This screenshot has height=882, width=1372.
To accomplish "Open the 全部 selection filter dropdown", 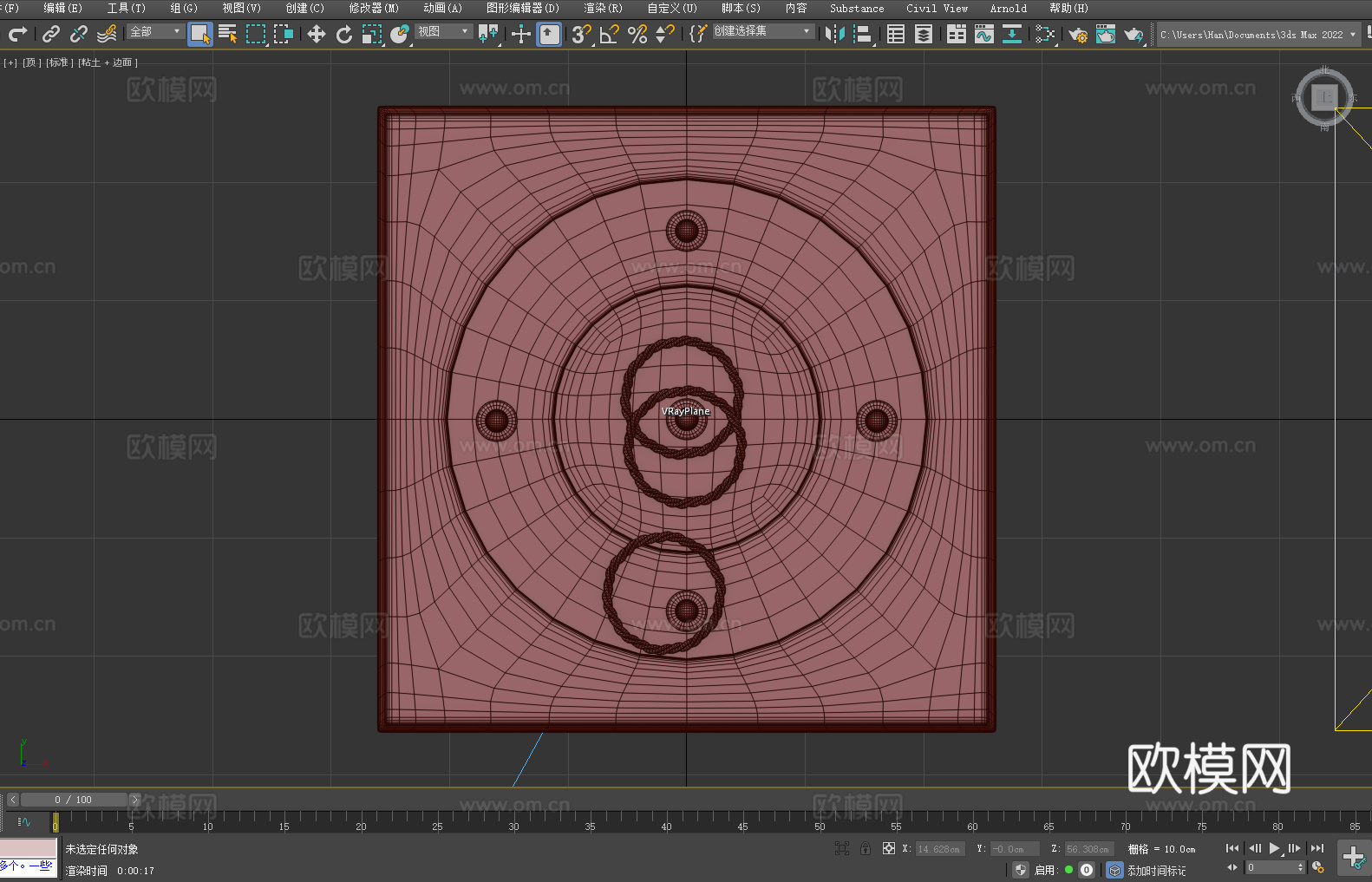I will tap(156, 31).
